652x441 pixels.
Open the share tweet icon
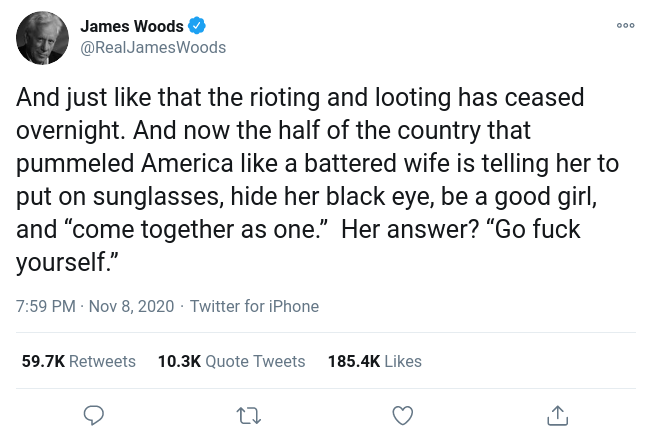(x=558, y=414)
